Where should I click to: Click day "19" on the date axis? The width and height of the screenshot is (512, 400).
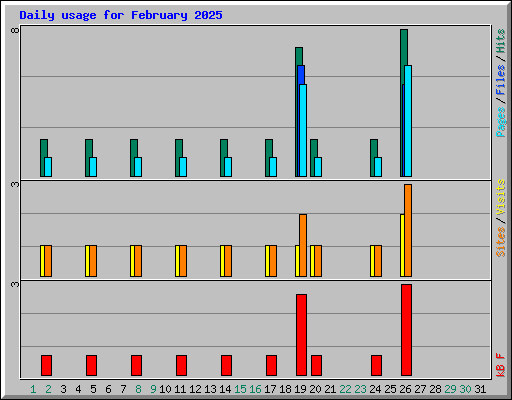tap(300, 389)
